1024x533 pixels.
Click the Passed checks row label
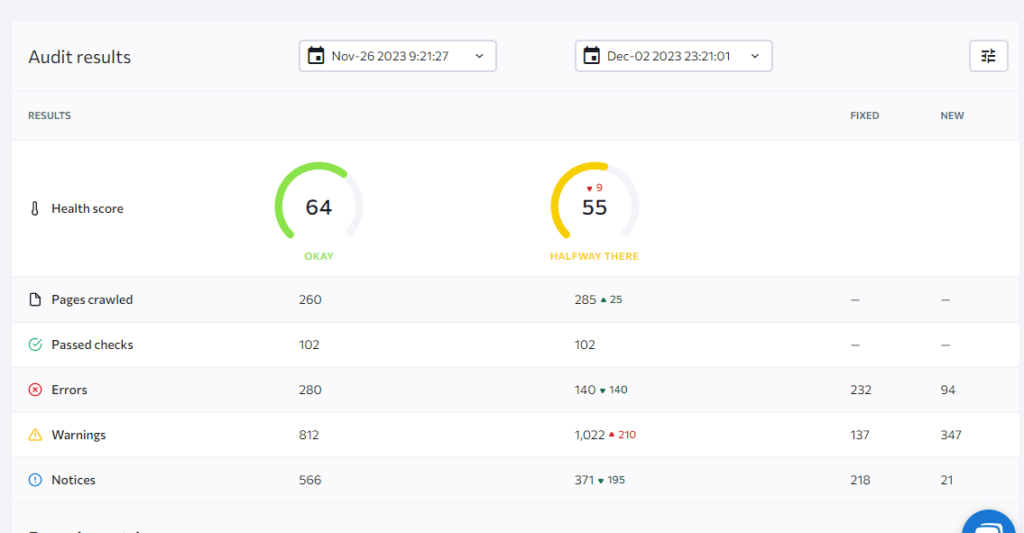92,344
